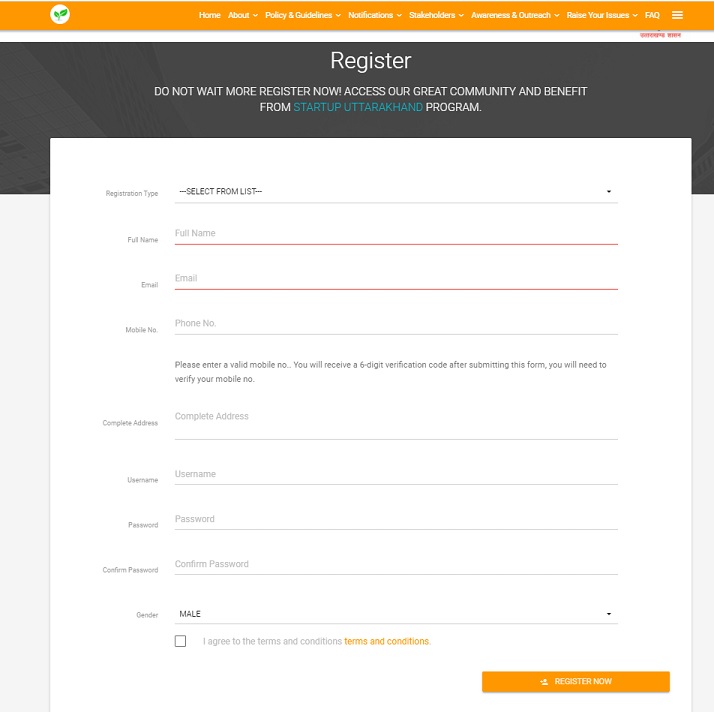Click the REGISTER NOW button

point(576,681)
